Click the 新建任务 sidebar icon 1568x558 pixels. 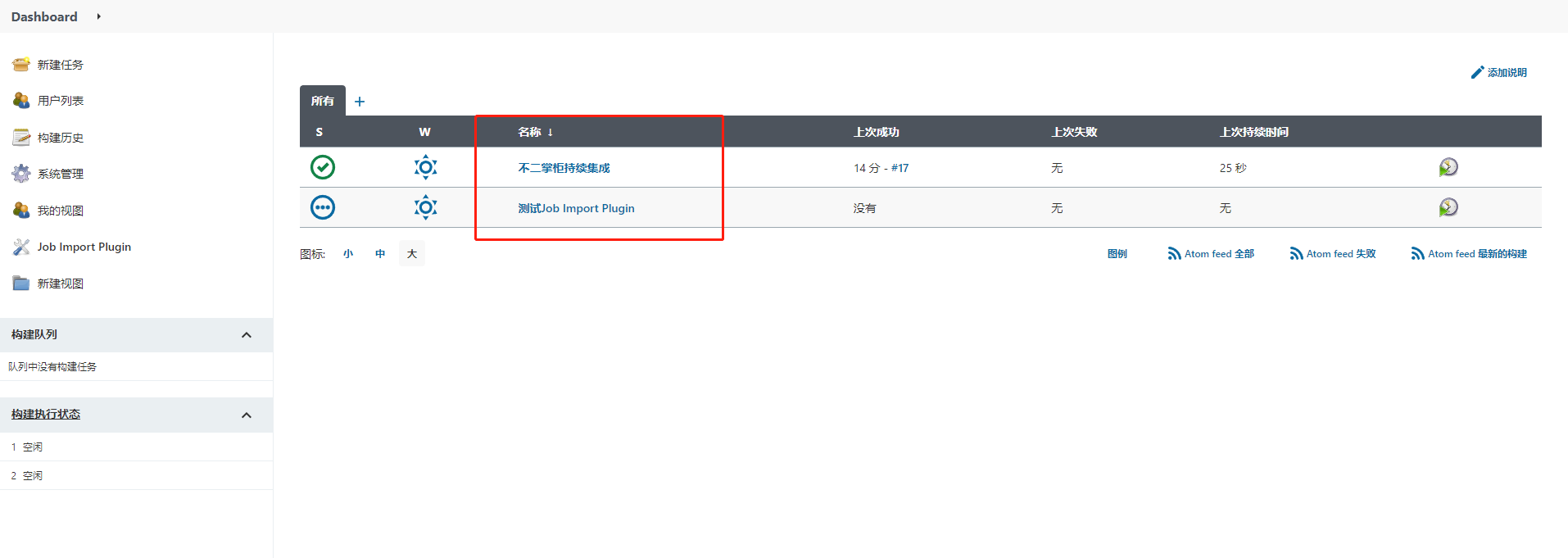click(21, 65)
